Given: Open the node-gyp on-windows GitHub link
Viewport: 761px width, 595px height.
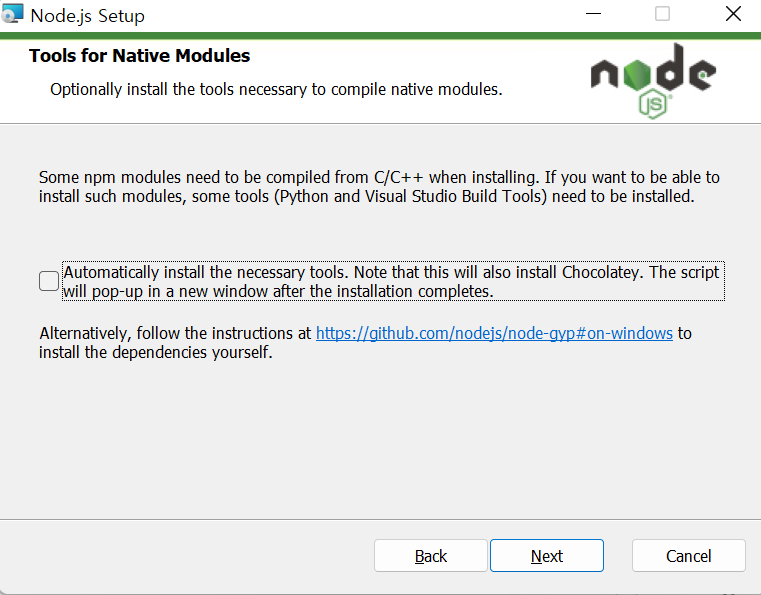Looking at the screenshot, I should (x=494, y=333).
